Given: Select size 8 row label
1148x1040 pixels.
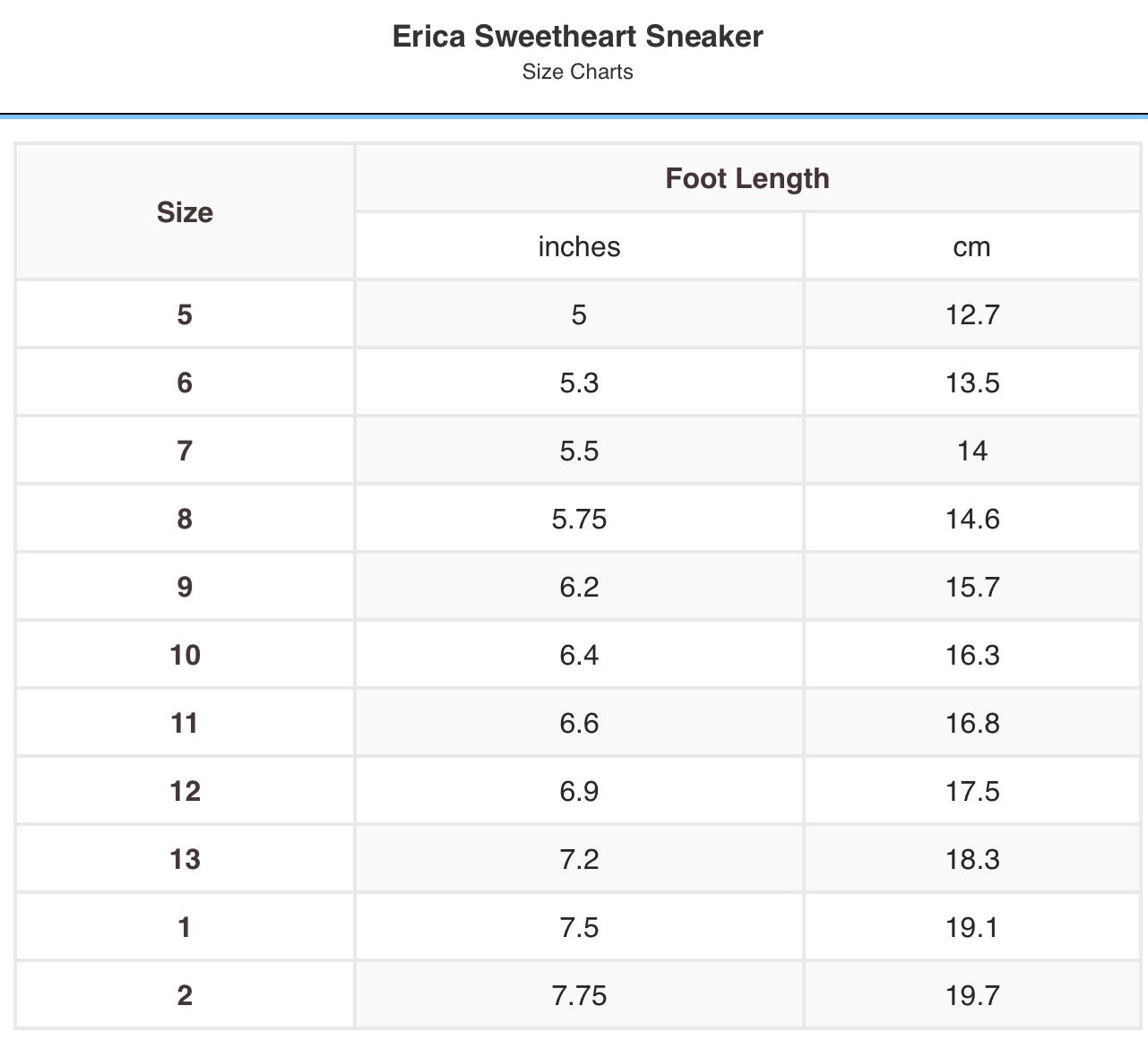Looking at the screenshot, I should (185, 519).
